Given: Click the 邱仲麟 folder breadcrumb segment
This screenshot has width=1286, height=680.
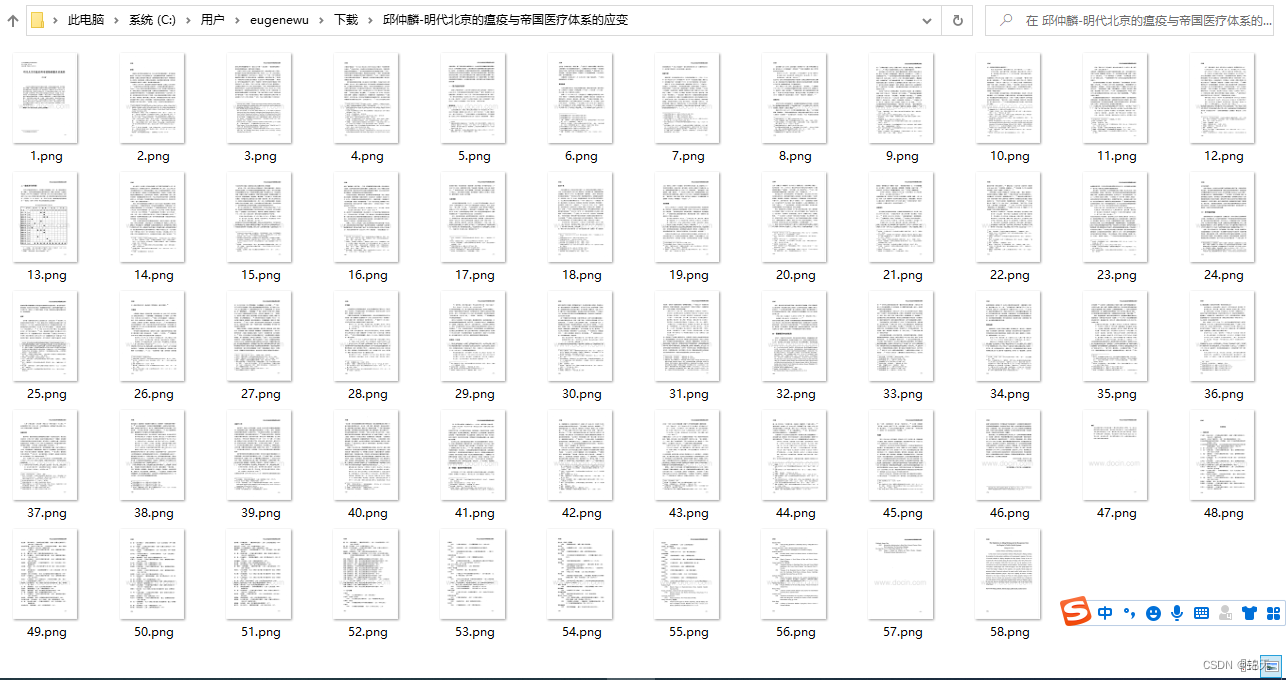Looking at the screenshot, I should (506, 20).
